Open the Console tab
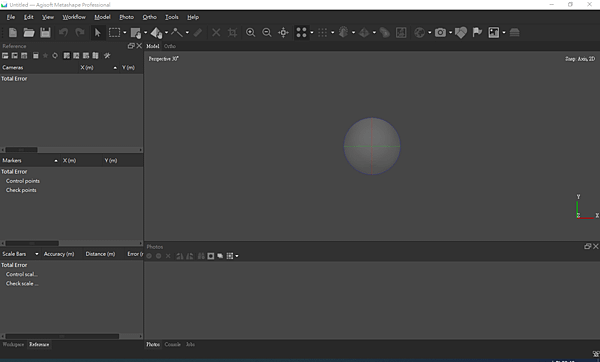This screenshot has width=600, height=362. click(x=173, y=344)
